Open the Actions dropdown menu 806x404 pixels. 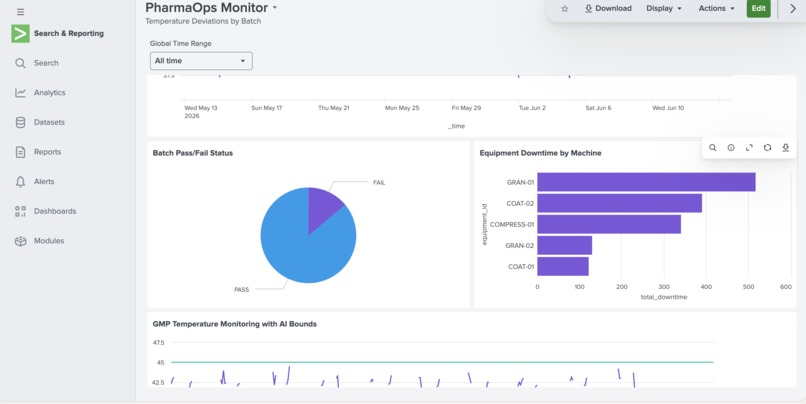pos(716,9)
